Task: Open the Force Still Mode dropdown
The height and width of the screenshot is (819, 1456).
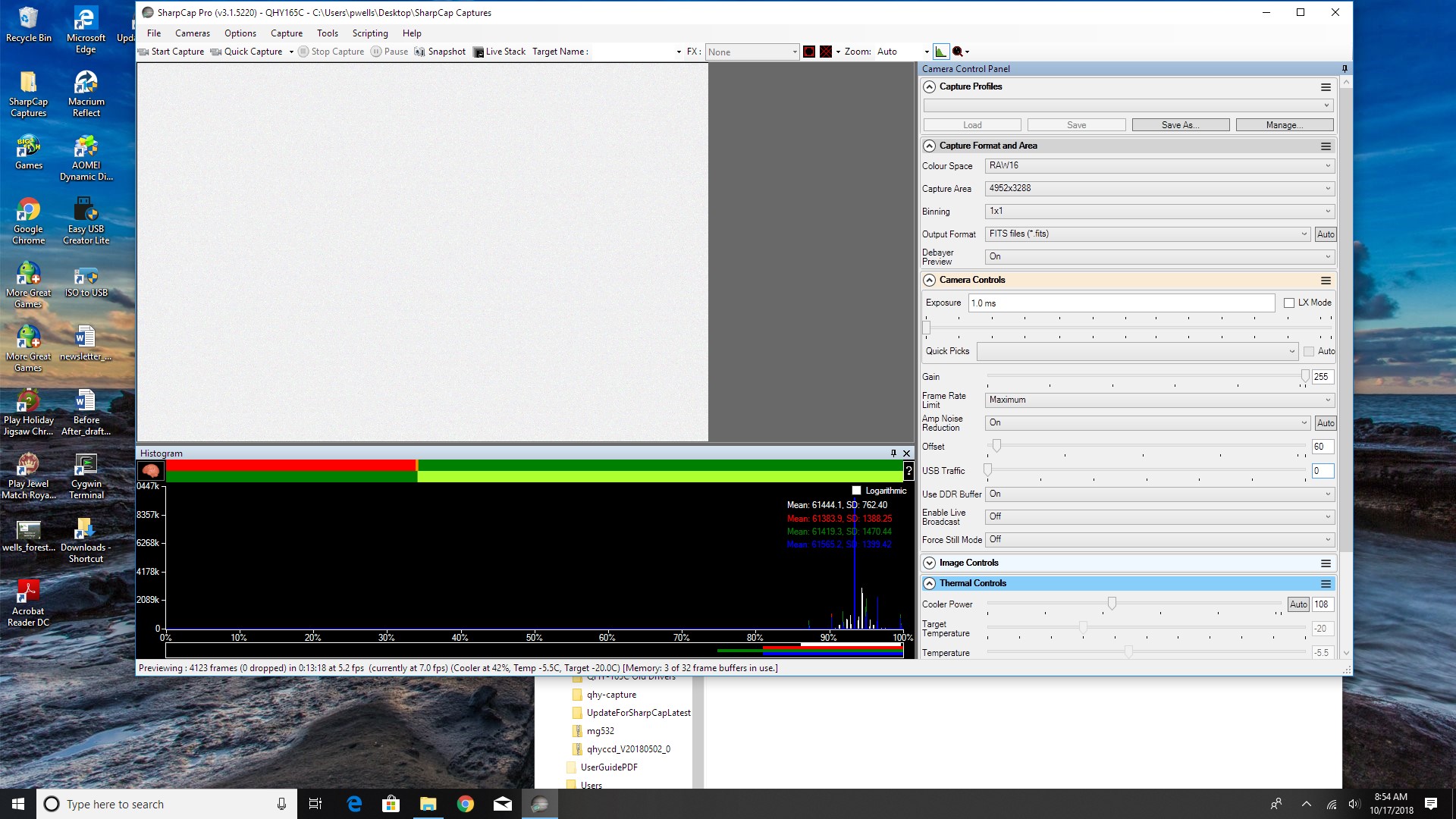Action: click(x=1159, y=539)
